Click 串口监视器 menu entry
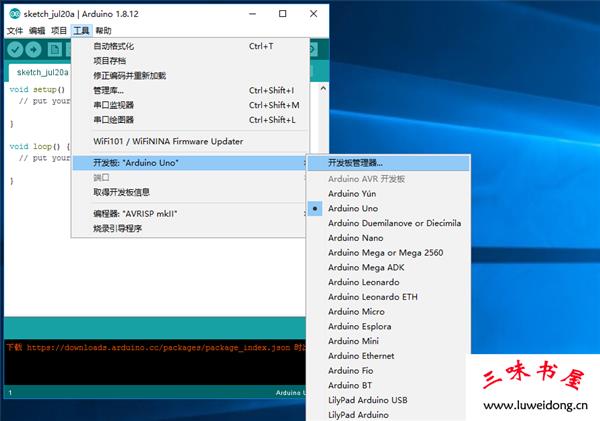The width and height of the screenshot is (600, 421). pos(113,105)
